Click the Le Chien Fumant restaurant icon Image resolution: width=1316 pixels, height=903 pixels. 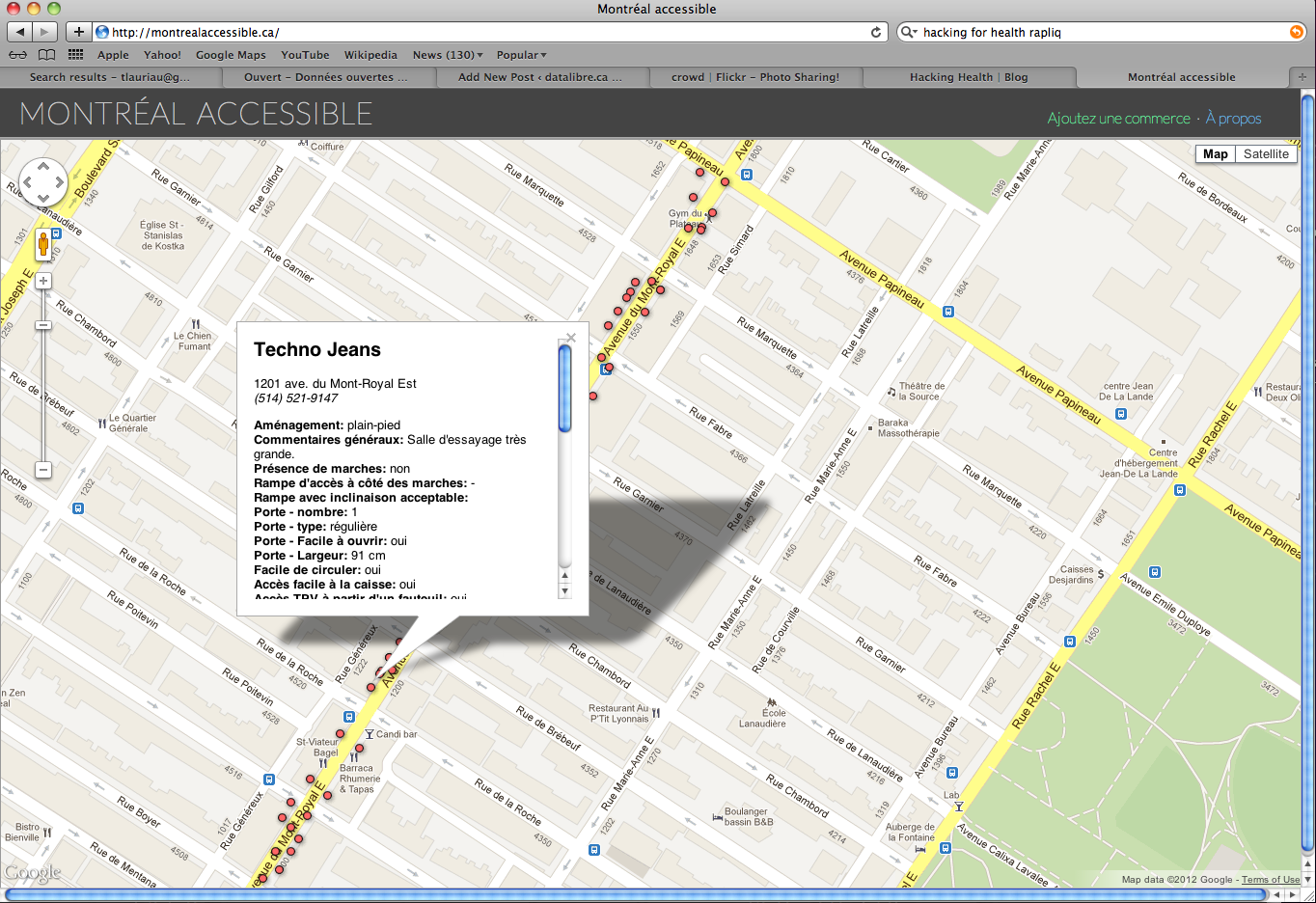point(196,324)
